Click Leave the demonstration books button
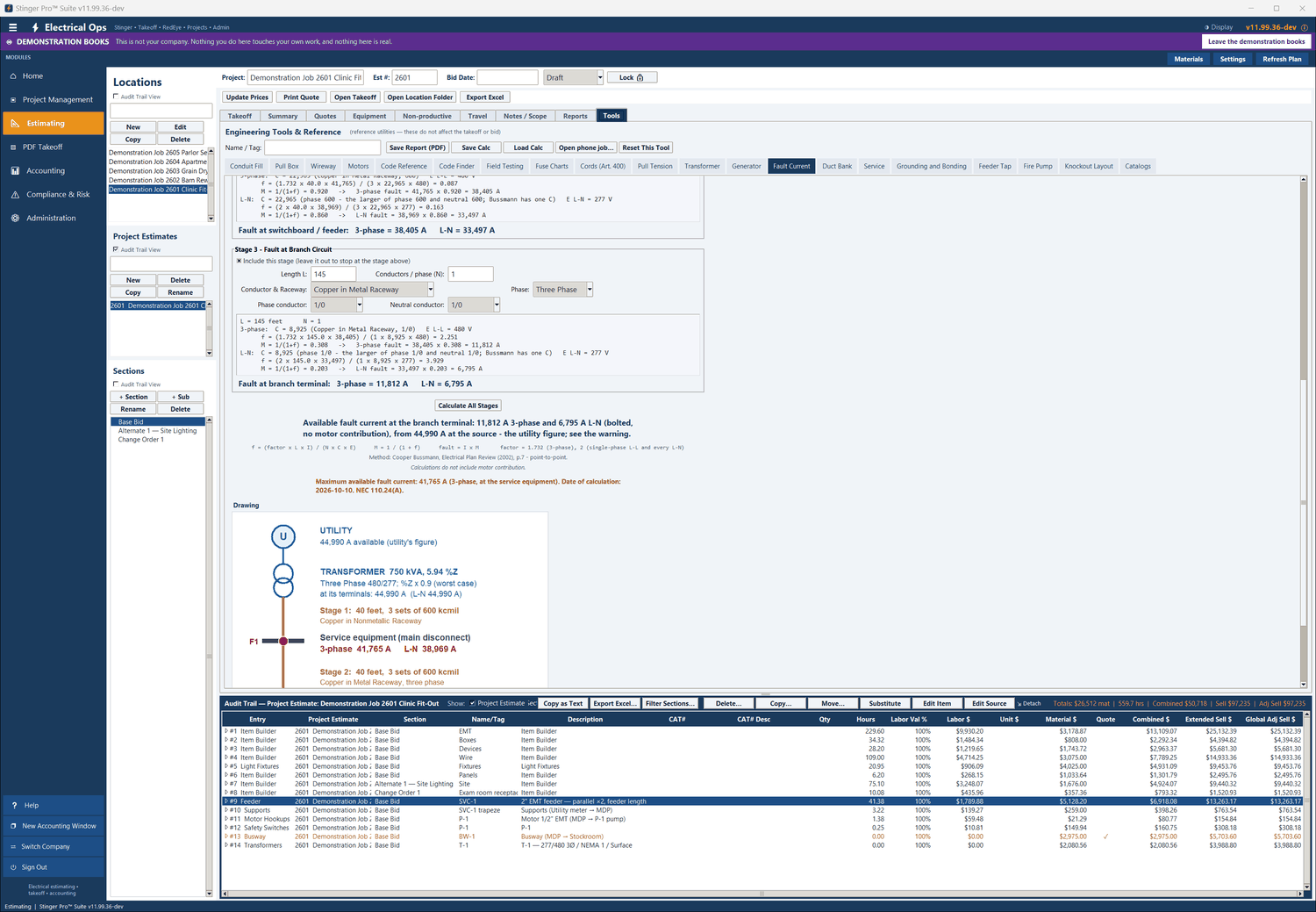 pos(1256,41)
